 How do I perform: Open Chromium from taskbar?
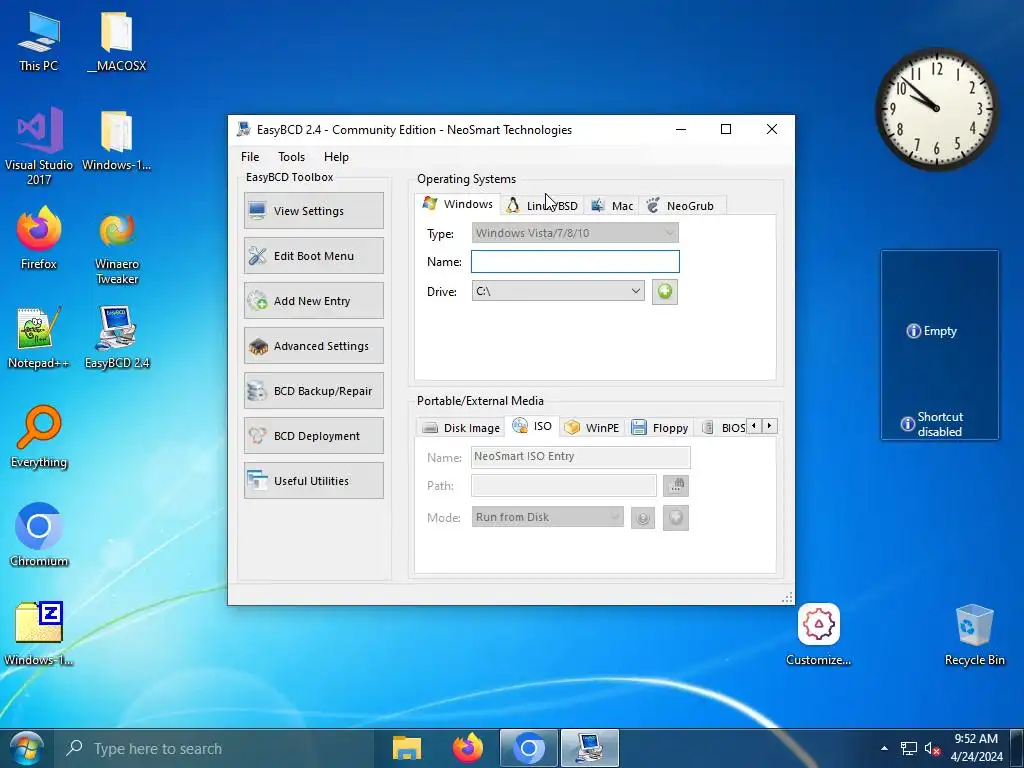click(529, 748)
